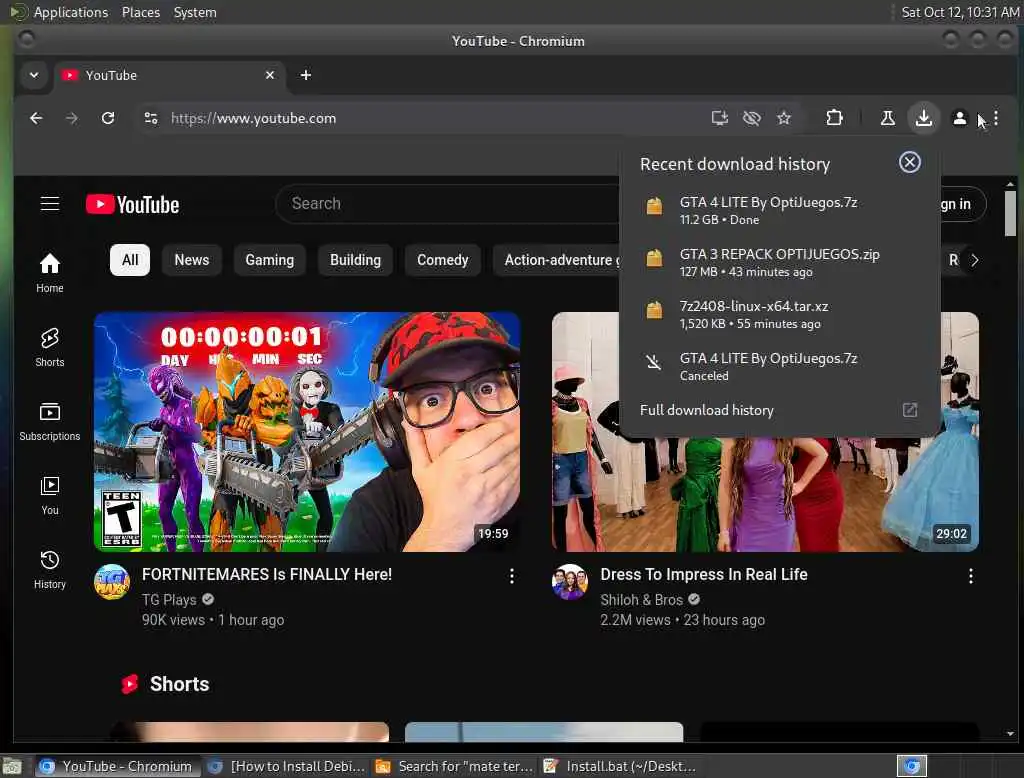Click the page vertical scrollbar thumb
The width and height of the screenshot is (1024, 778).
[x=1010, y=213]
